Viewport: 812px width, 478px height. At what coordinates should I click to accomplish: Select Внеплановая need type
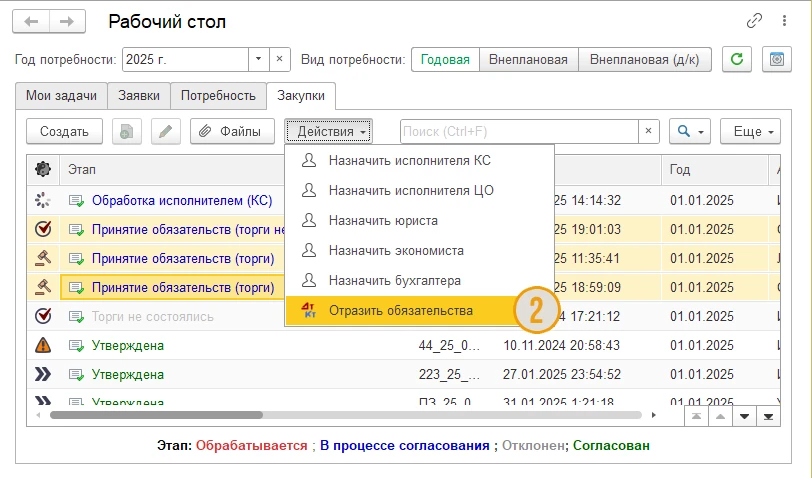click(x=528, y=60)
